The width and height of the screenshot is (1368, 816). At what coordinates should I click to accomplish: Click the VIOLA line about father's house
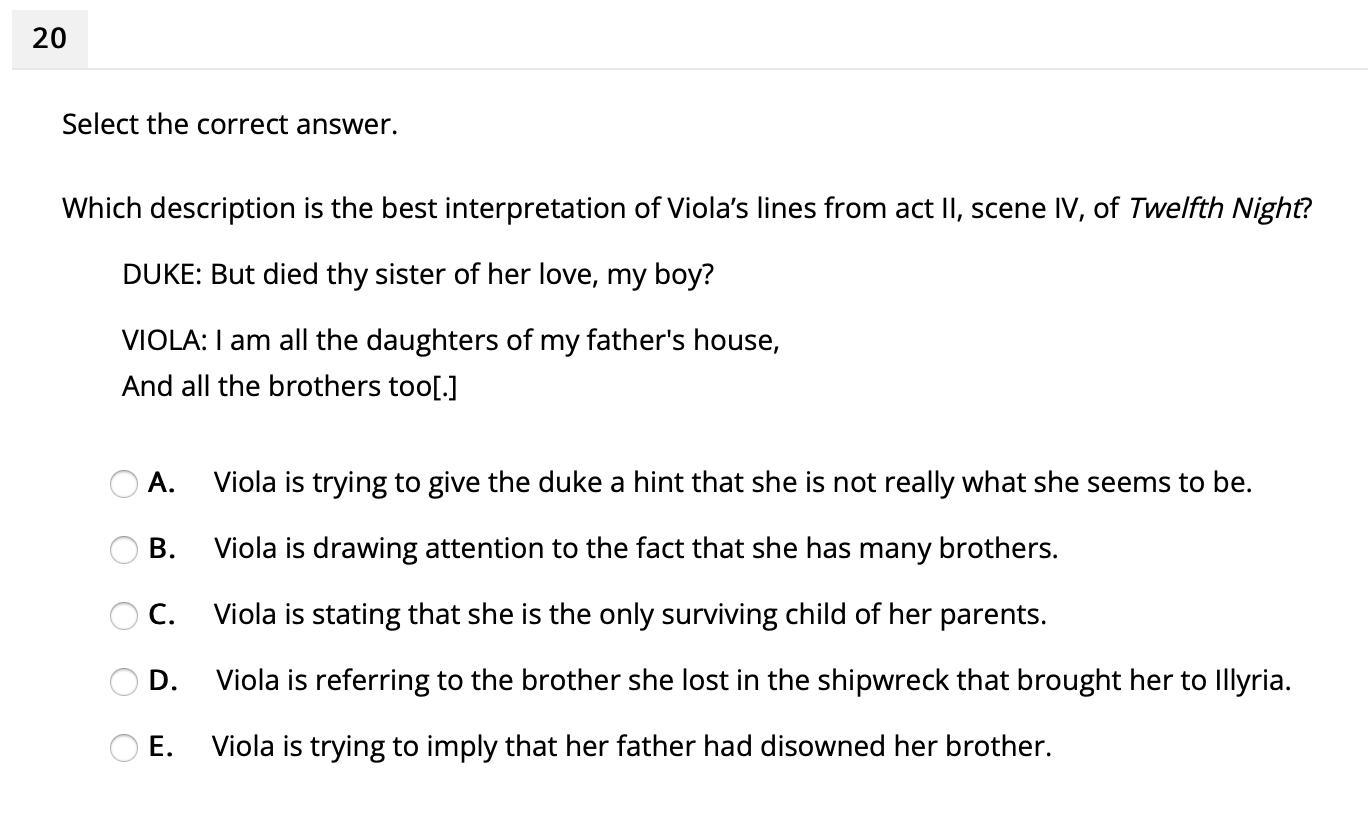(x=450, y=341)
